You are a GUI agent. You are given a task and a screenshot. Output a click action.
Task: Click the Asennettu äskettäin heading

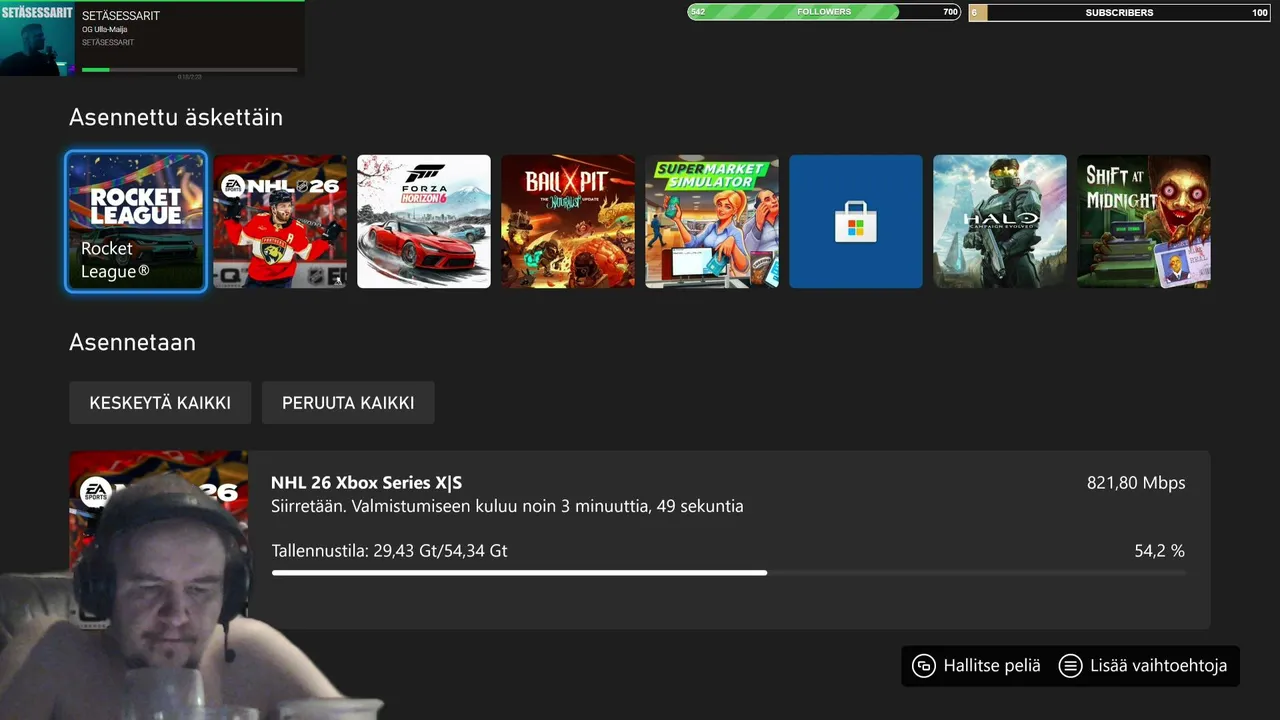pos(176,117)
